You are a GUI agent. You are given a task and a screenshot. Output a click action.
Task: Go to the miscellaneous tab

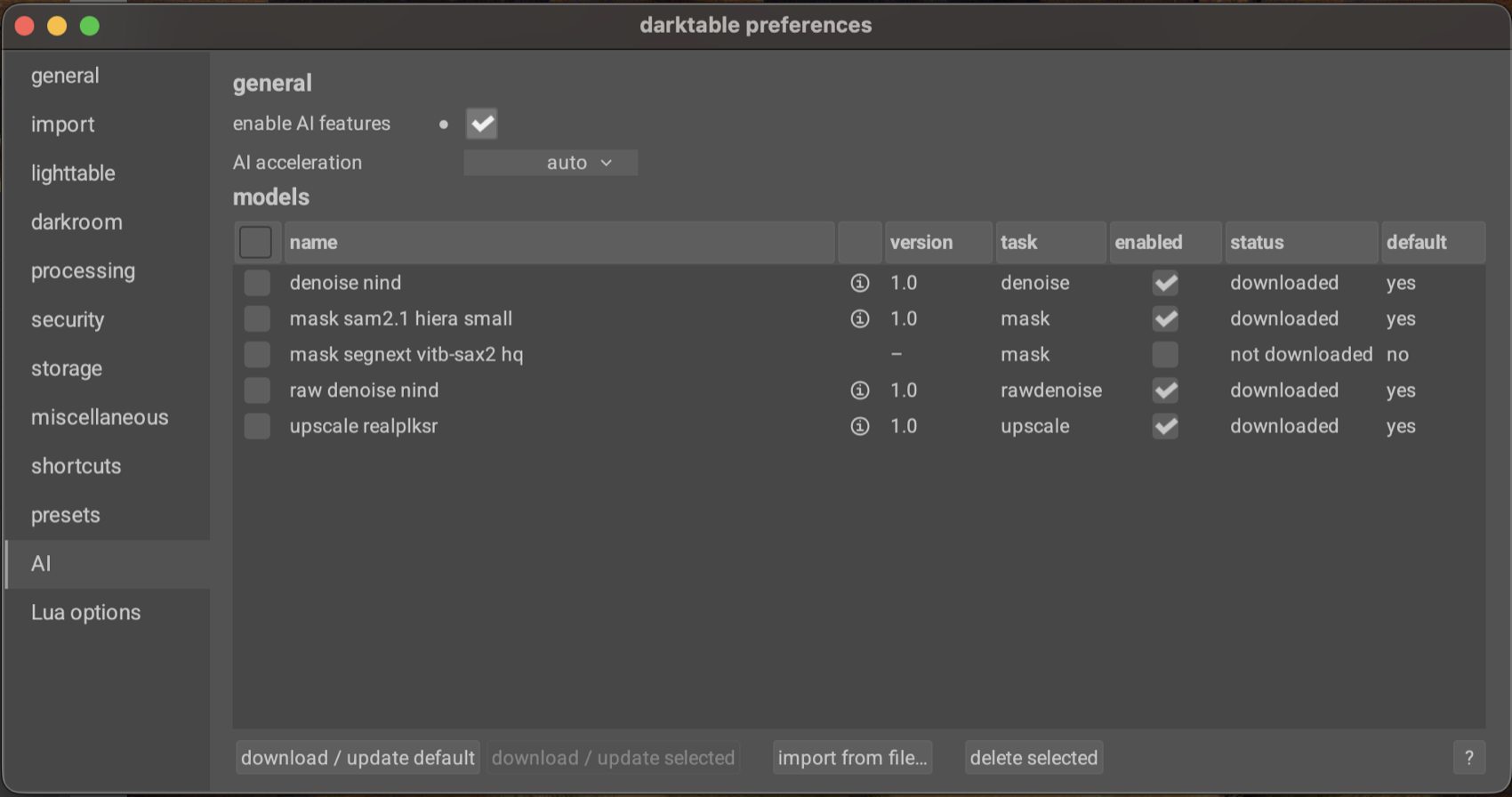(107, 417)
